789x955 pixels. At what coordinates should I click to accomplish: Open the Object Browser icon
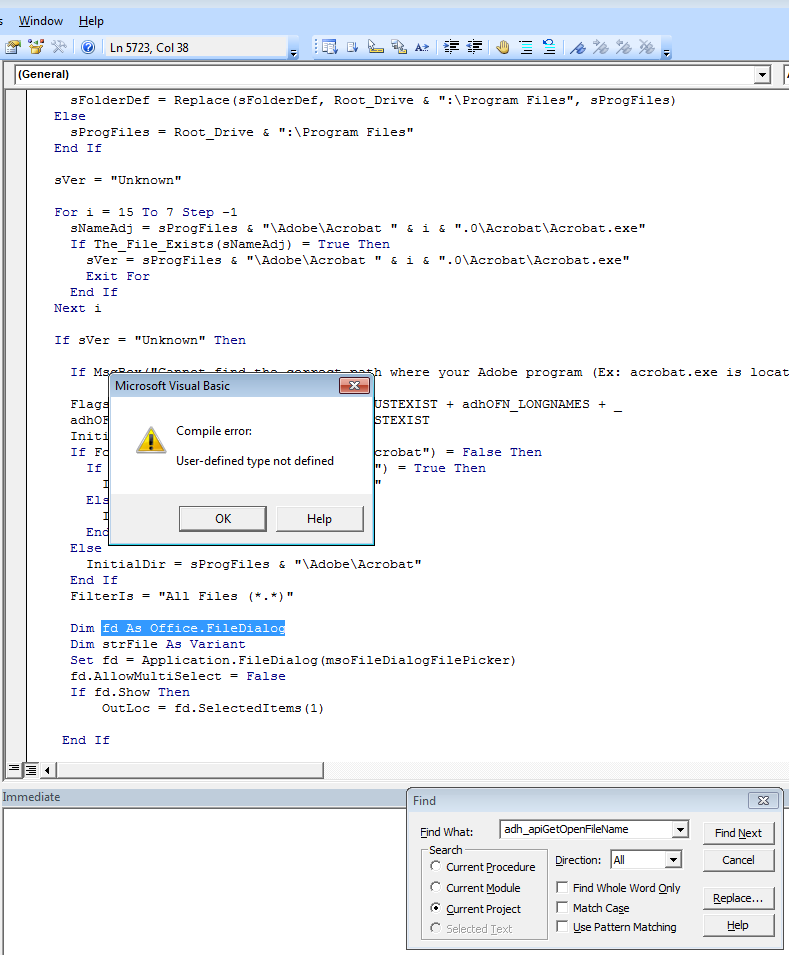[36, 47]
